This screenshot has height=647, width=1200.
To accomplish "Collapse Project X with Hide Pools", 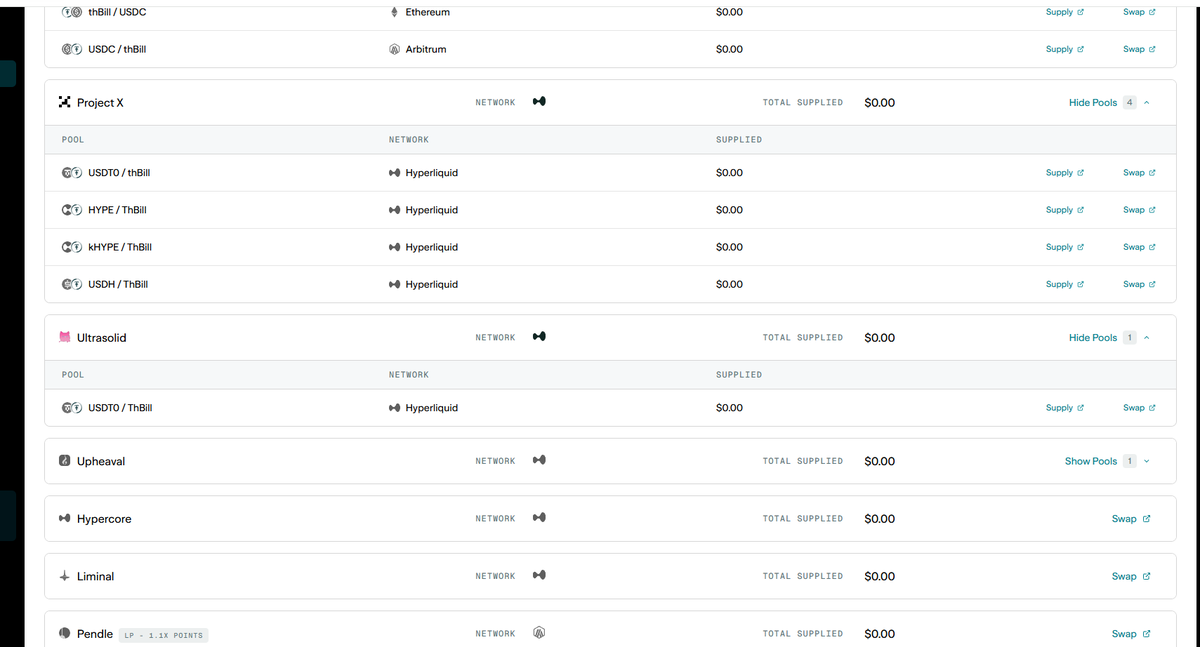I will 1109,102.
